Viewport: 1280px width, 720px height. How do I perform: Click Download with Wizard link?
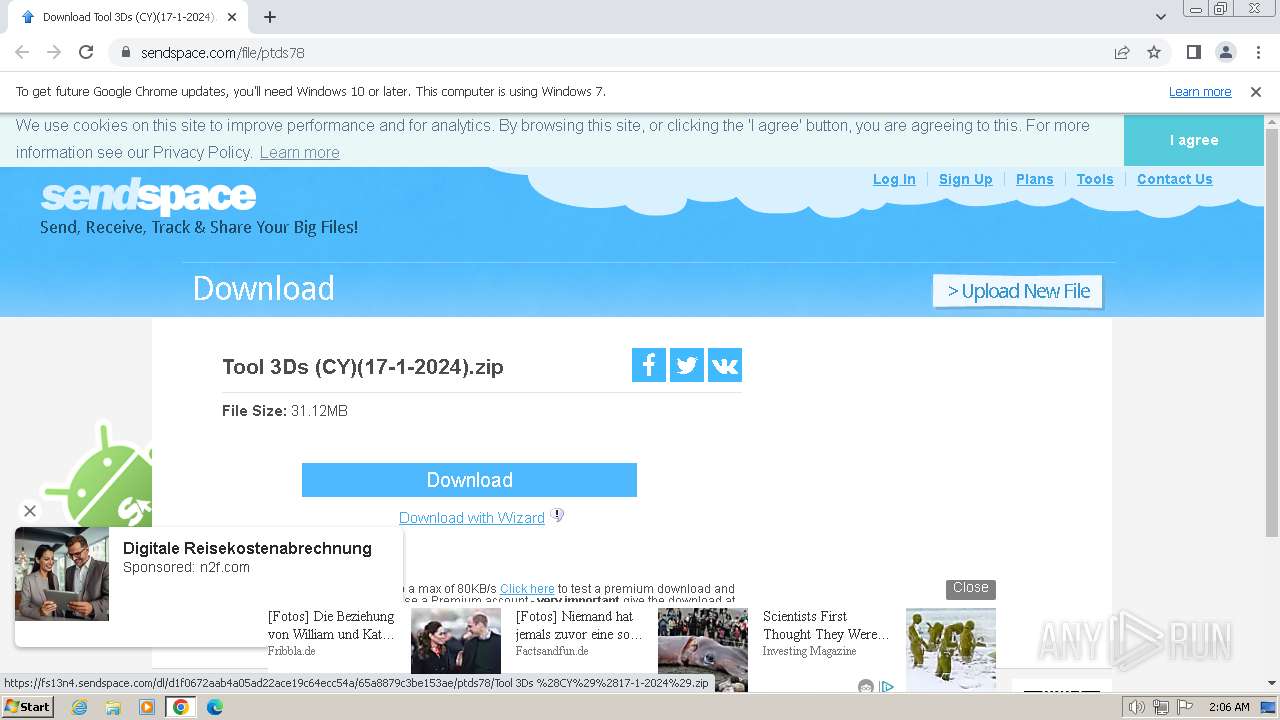click(x=472, y=518)
